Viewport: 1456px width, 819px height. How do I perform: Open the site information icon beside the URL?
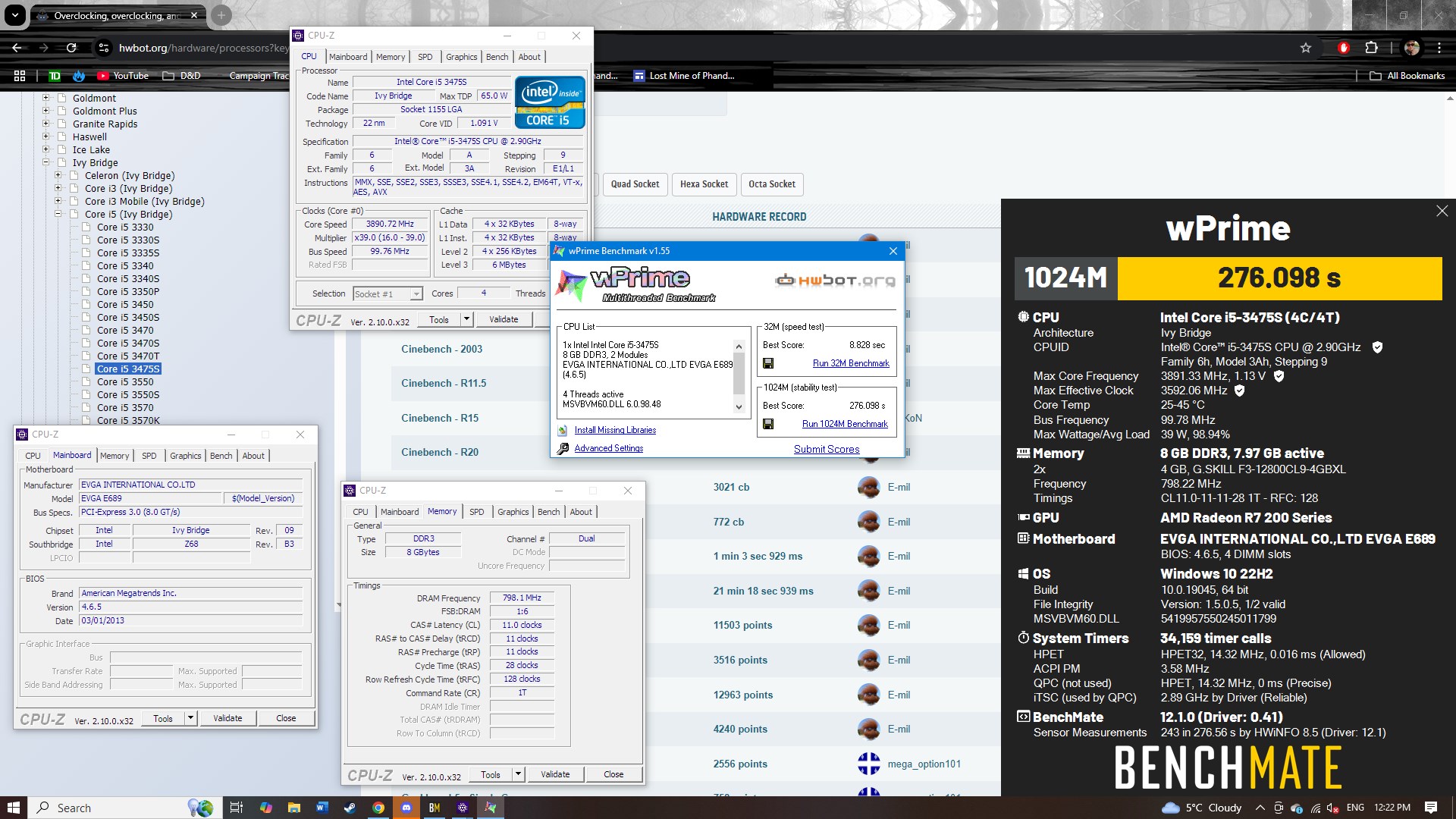pyautogui.click(x=104, y=48)
